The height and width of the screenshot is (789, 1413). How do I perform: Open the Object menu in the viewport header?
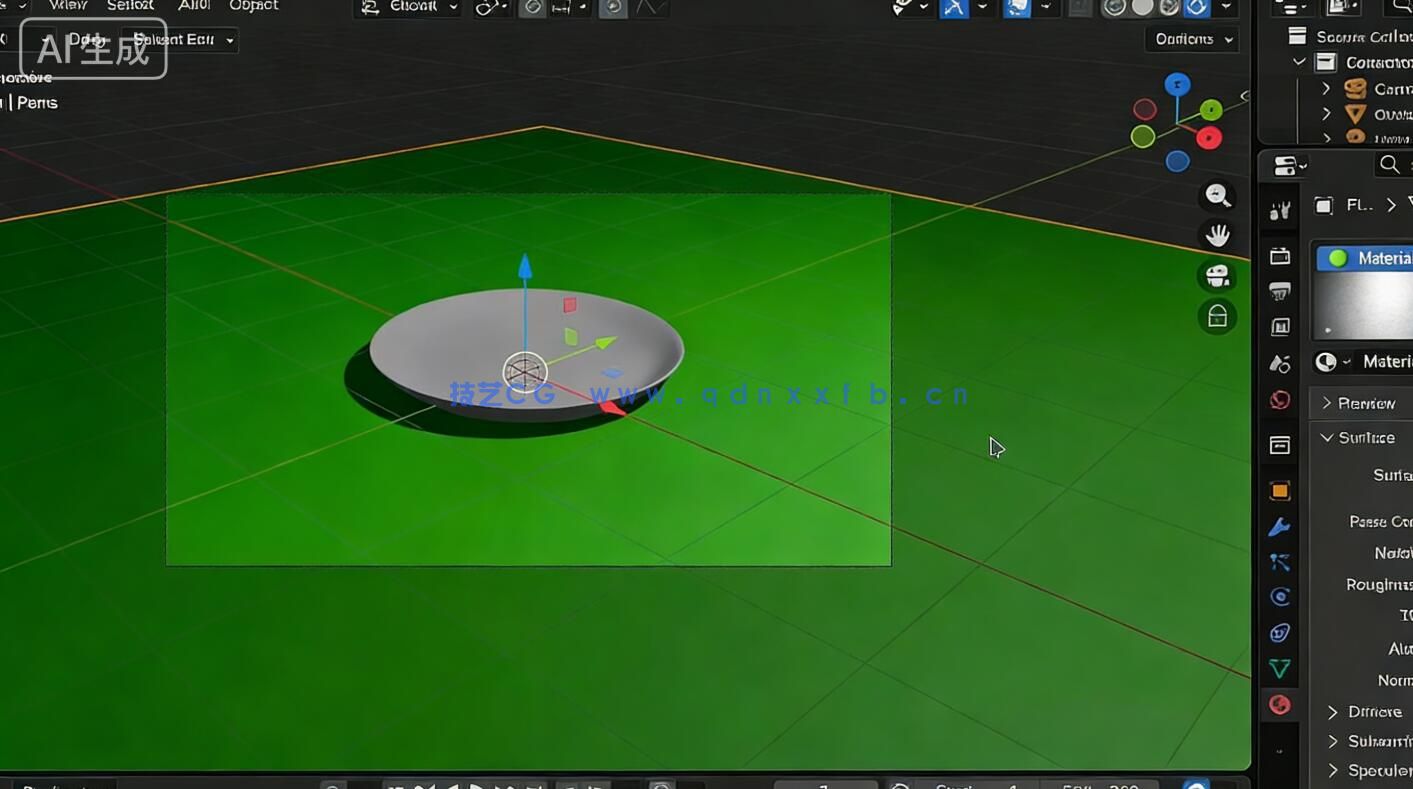click(253, 6)
